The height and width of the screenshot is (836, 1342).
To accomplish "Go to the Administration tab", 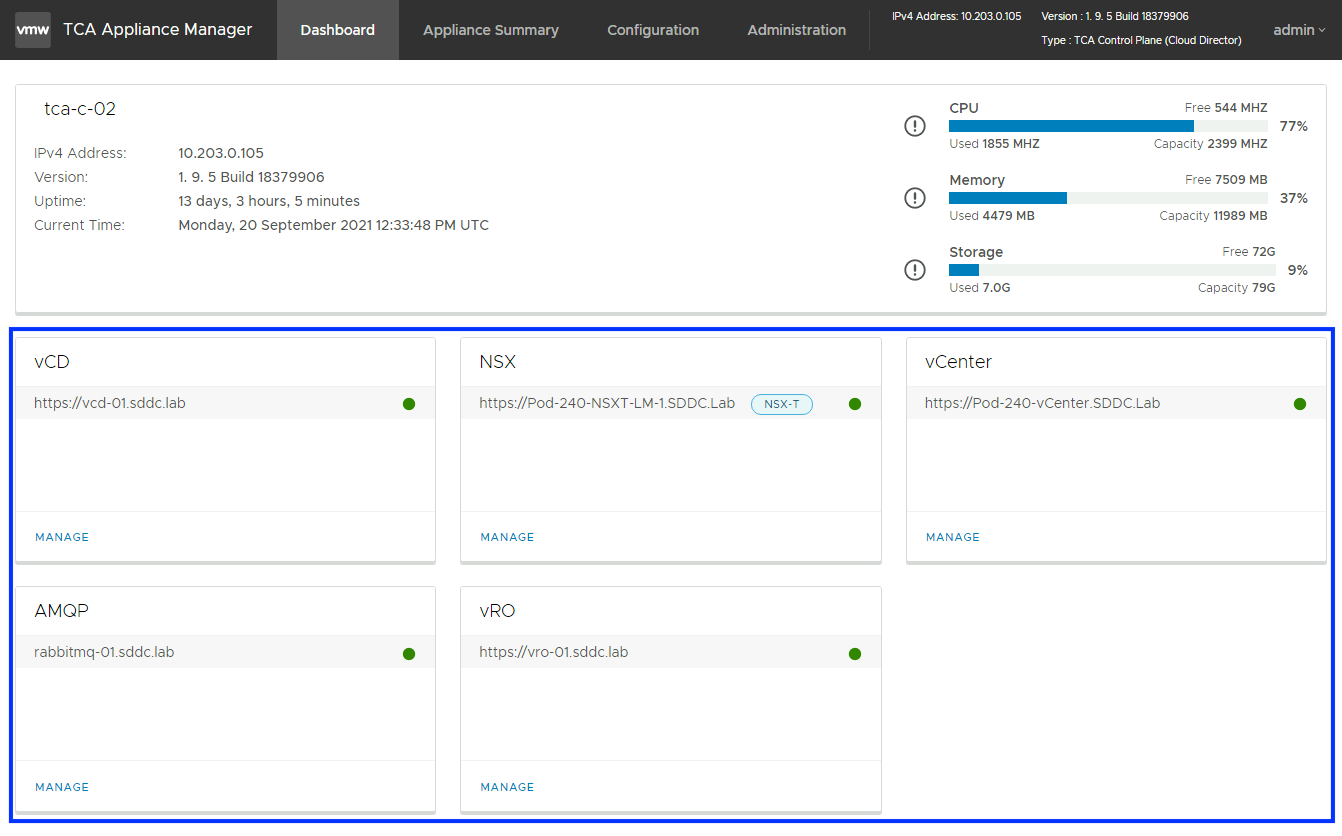I will tap(796, 30).
